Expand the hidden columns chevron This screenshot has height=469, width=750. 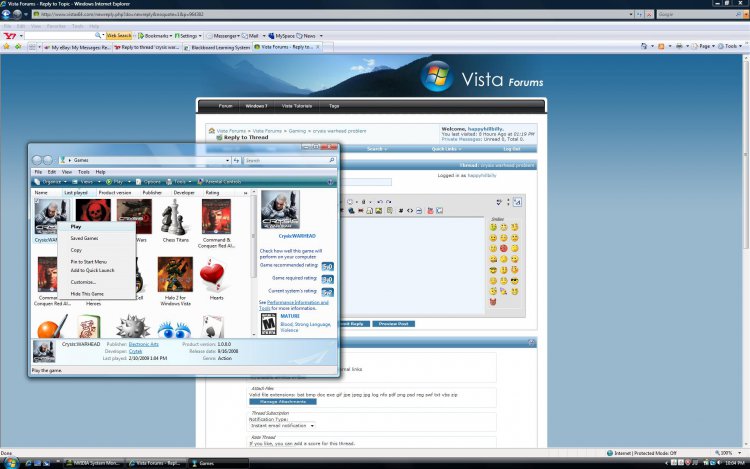(245, 193)
